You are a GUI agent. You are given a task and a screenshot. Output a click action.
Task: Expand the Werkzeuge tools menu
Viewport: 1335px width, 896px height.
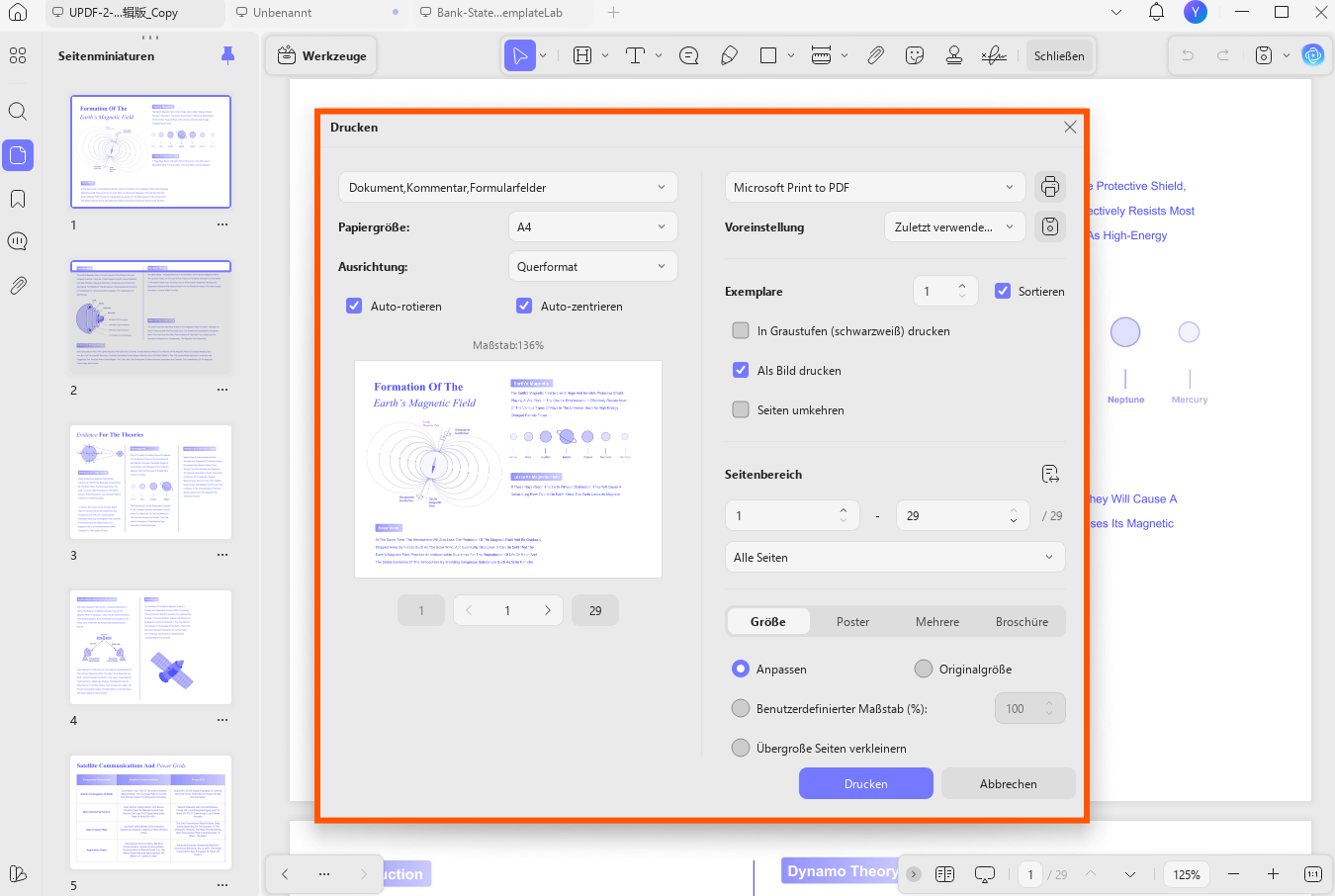point(322,56)
